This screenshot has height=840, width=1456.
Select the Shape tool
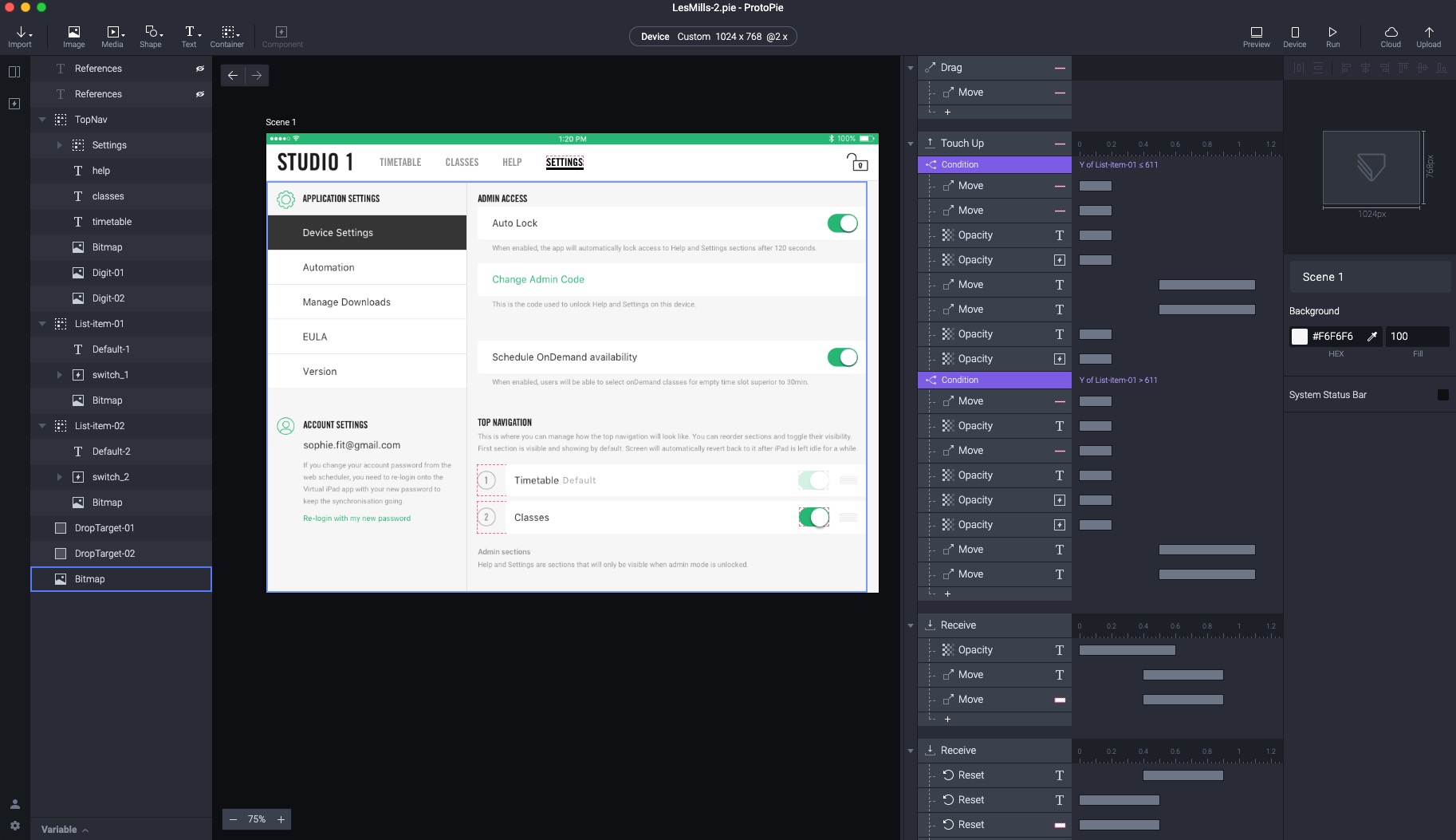pos(151,37)
